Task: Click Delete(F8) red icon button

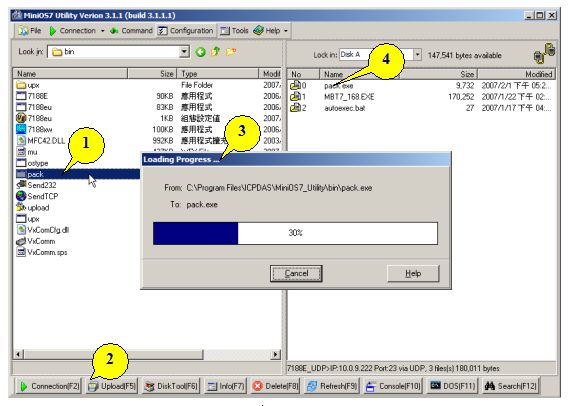Action: tap(276, 386)
